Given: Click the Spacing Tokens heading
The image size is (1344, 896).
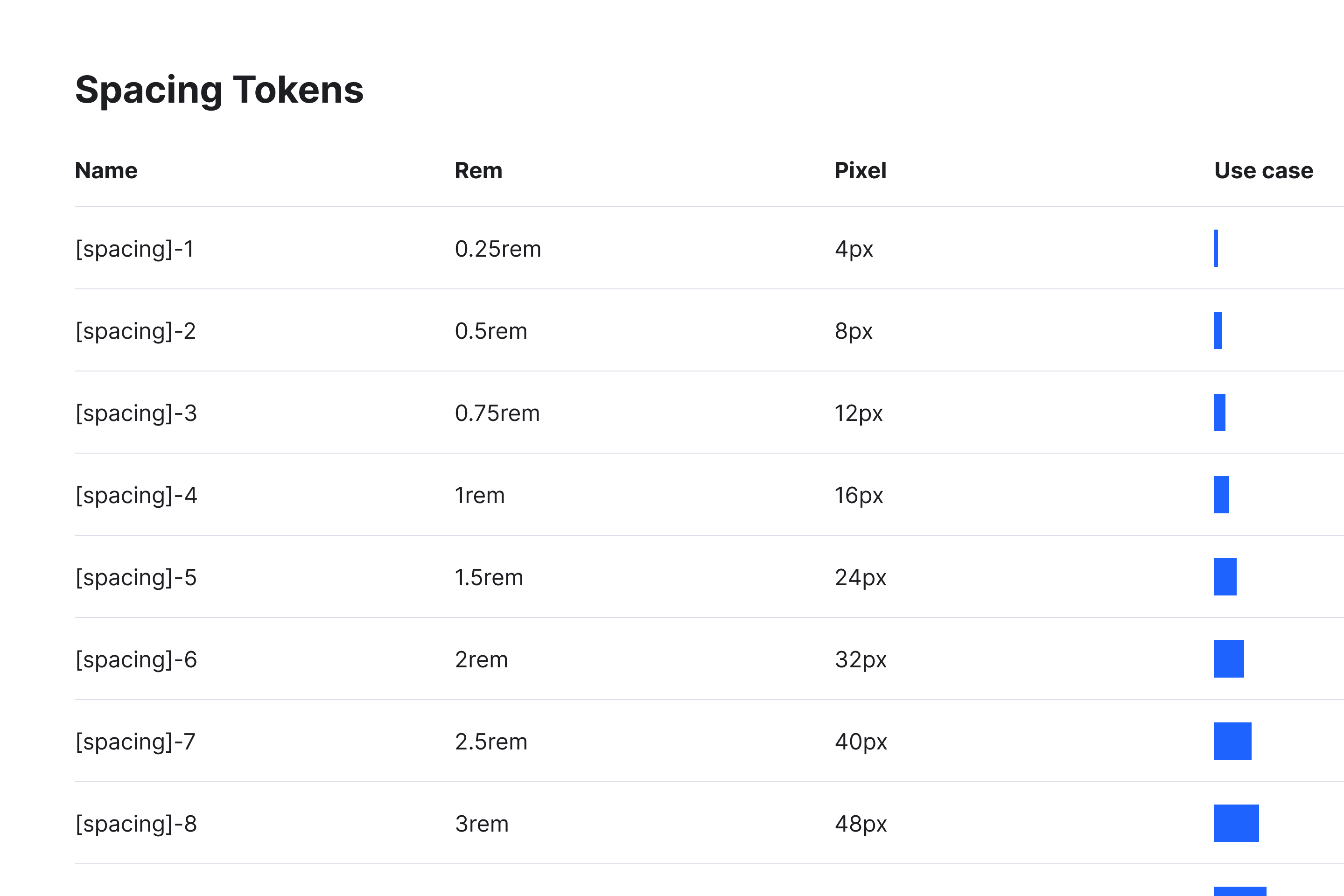Looking at the screenshot, I should click(219, 90).
